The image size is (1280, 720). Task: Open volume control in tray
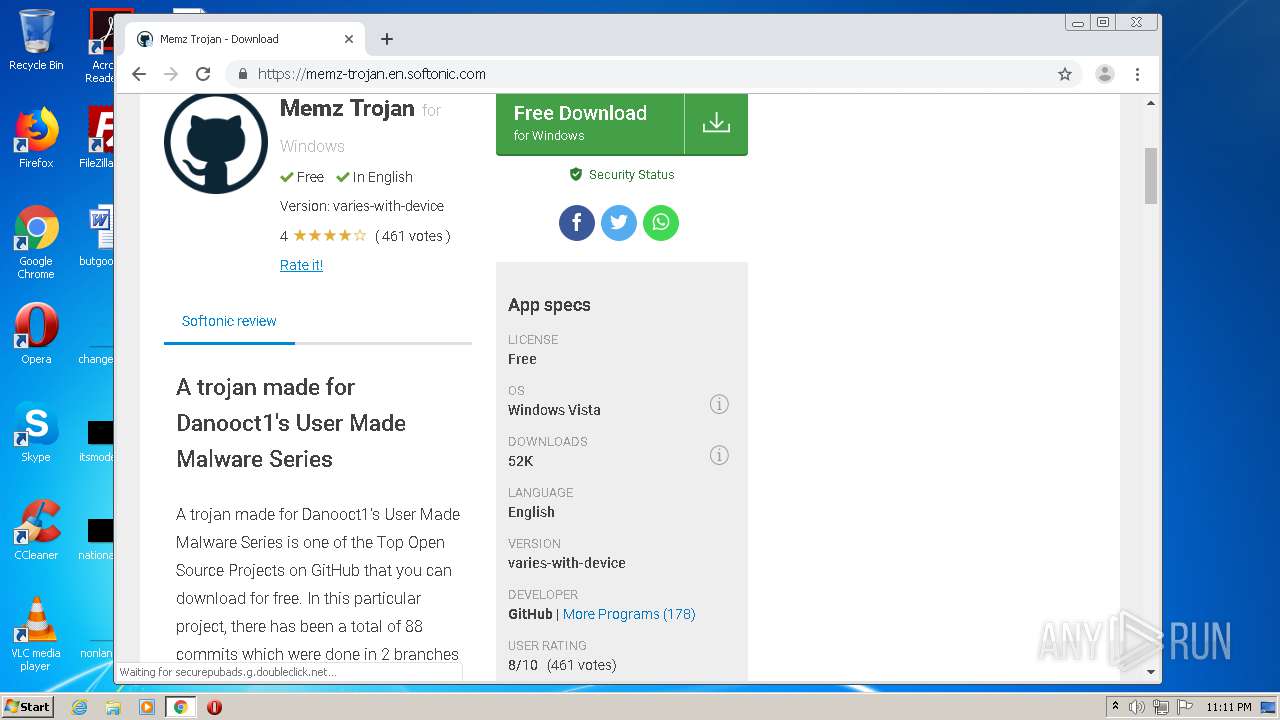(1137, 707)
